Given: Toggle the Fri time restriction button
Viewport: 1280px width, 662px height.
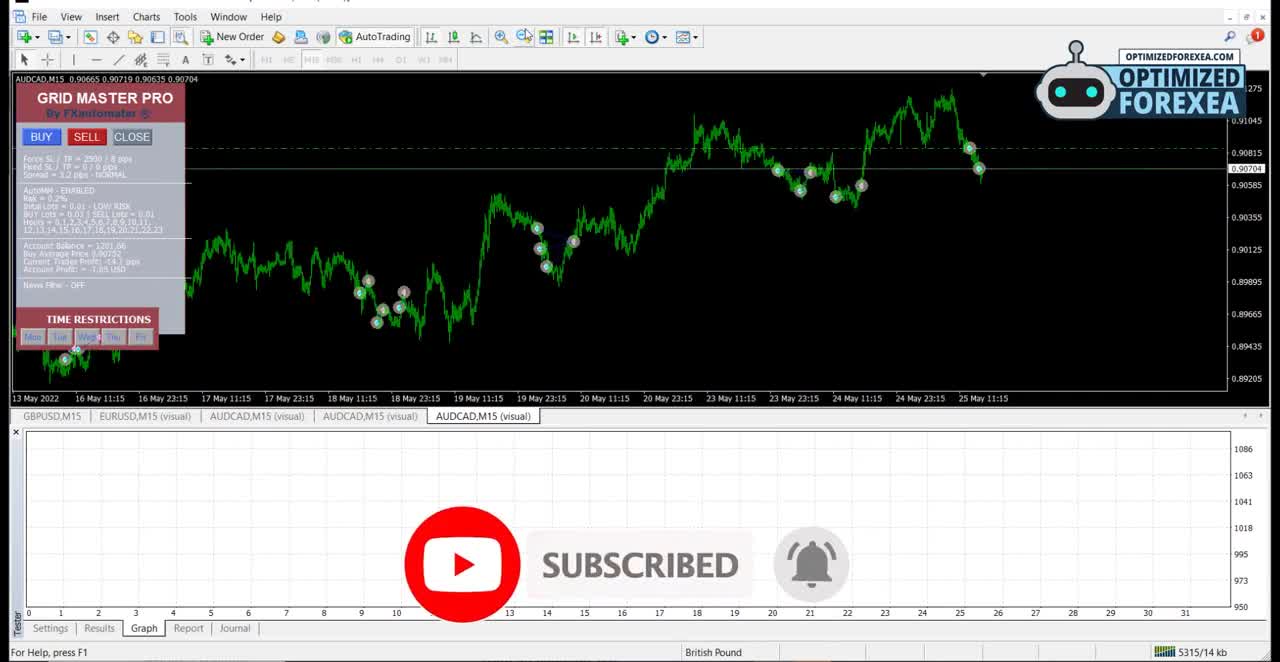Looking at the screenshot, I should [141, 337].
